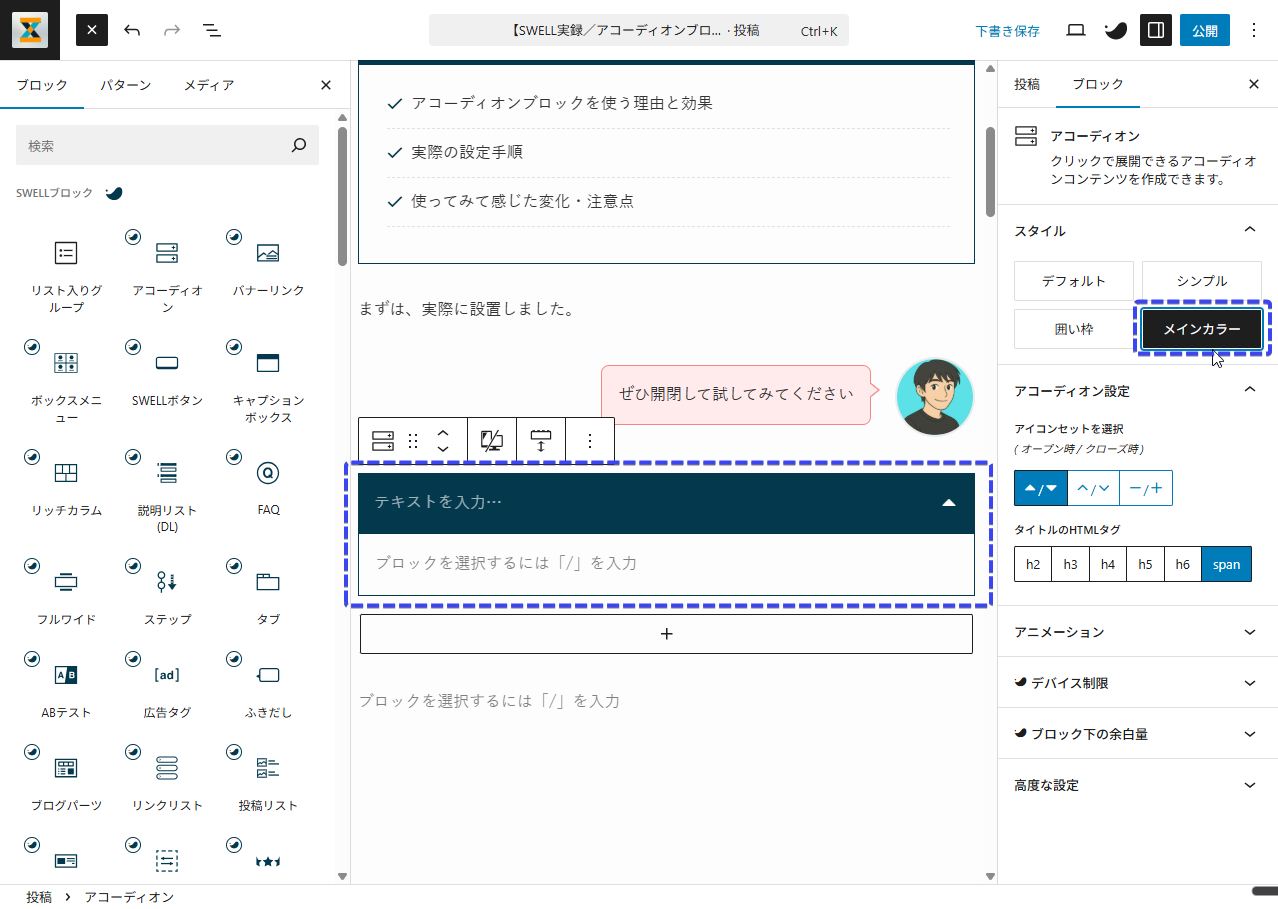The width and height of the screenshot is (1278, 909).
Task: Expand the 高度な設定 panel
Action: (x=1137, y=785)
